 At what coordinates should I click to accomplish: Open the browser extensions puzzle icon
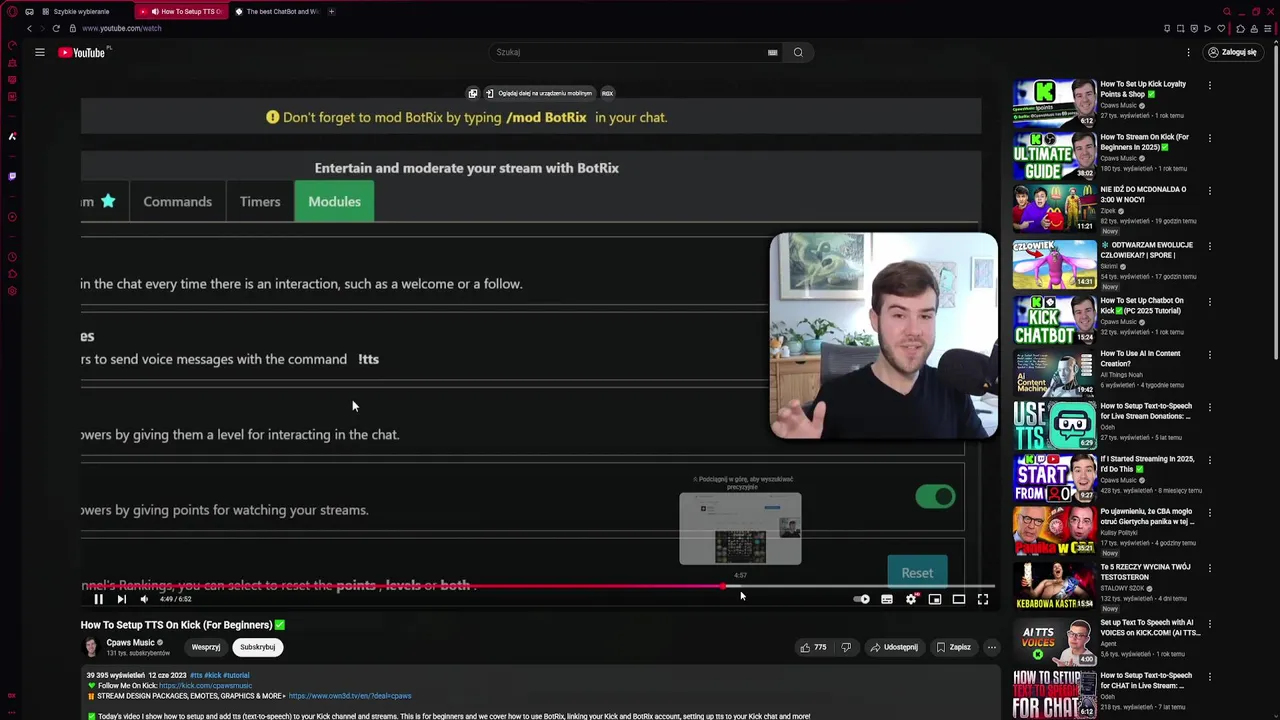[x=1241, y=28]
